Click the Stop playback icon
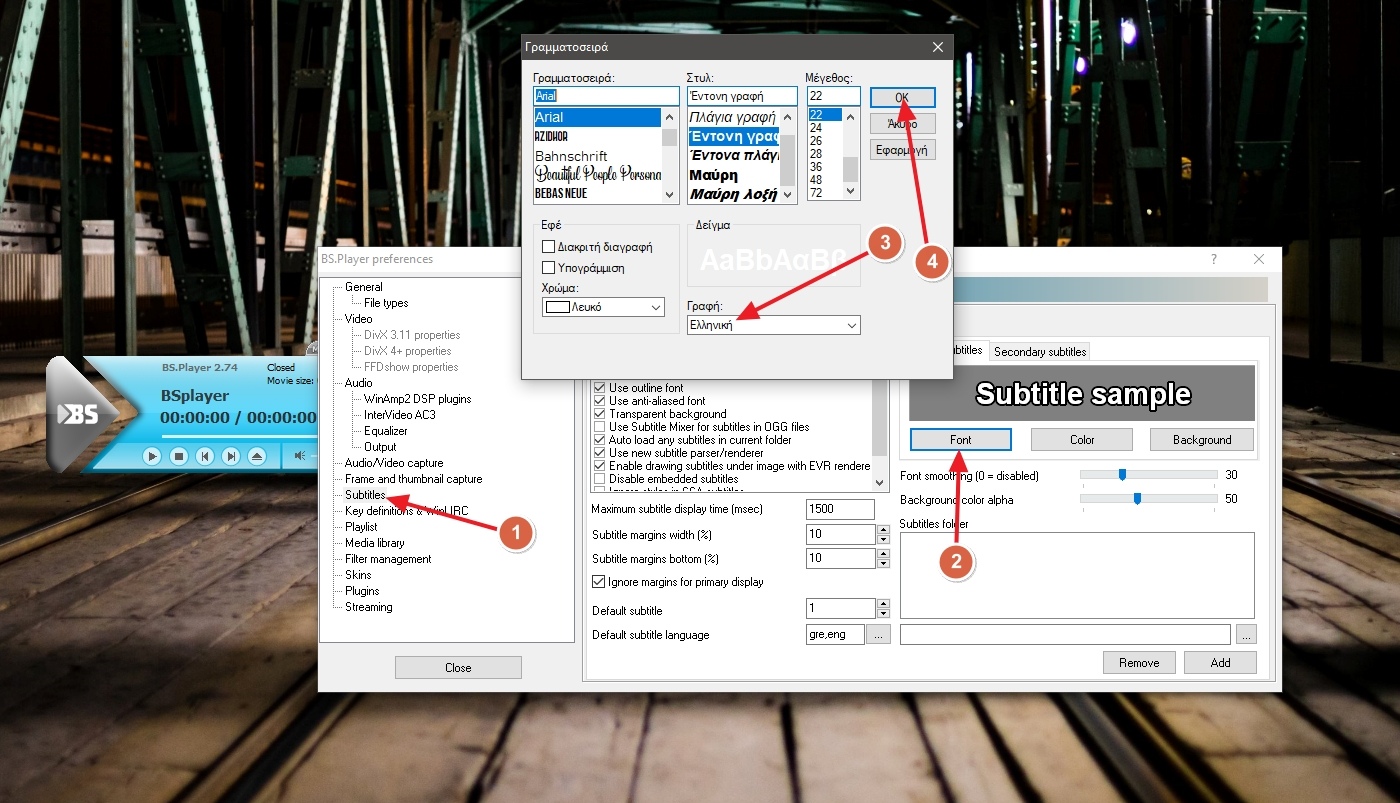This screenshot has width=1400, height=803. tap(179, 456)
